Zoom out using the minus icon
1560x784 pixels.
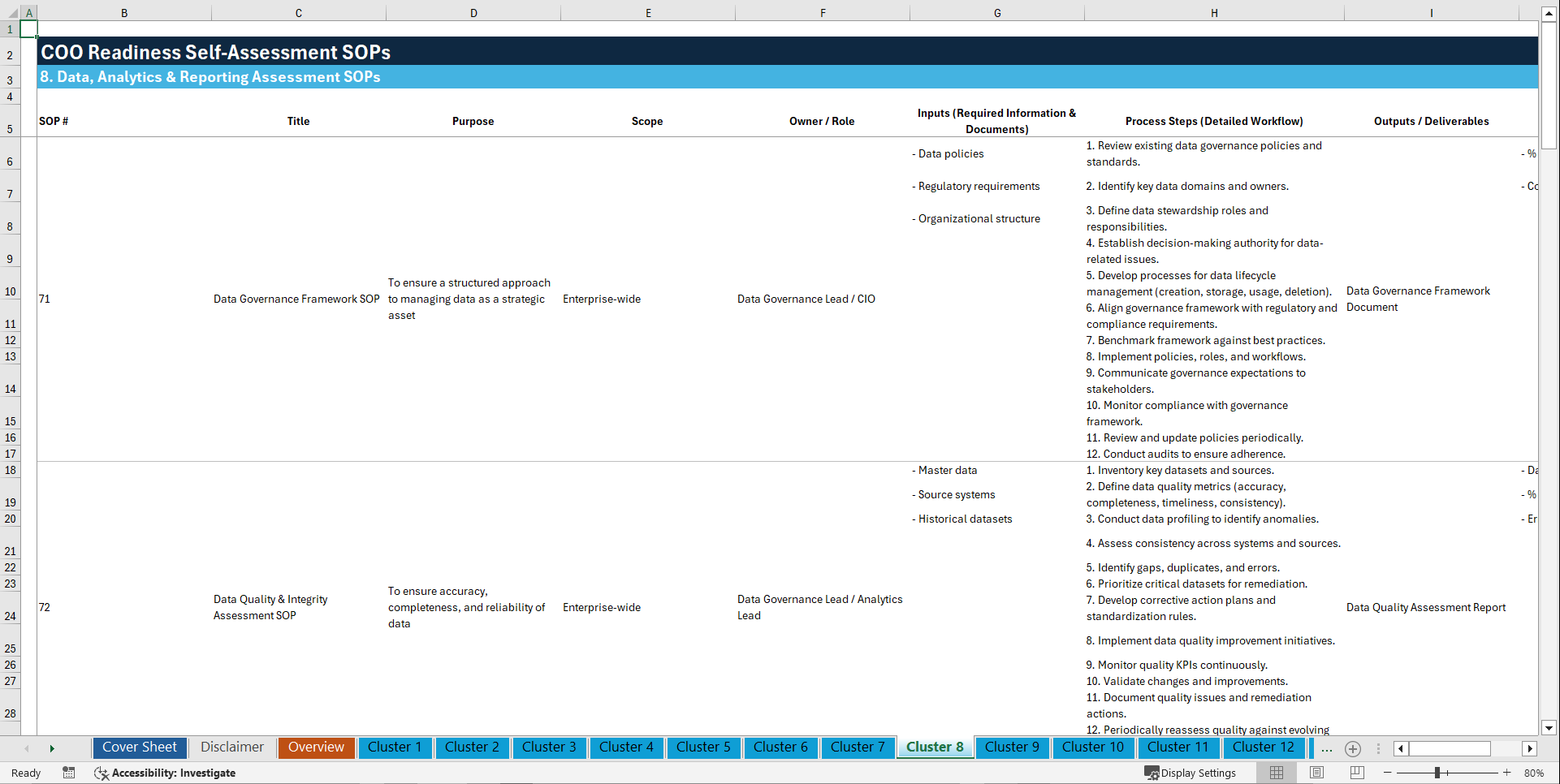tap(1388, 773)
